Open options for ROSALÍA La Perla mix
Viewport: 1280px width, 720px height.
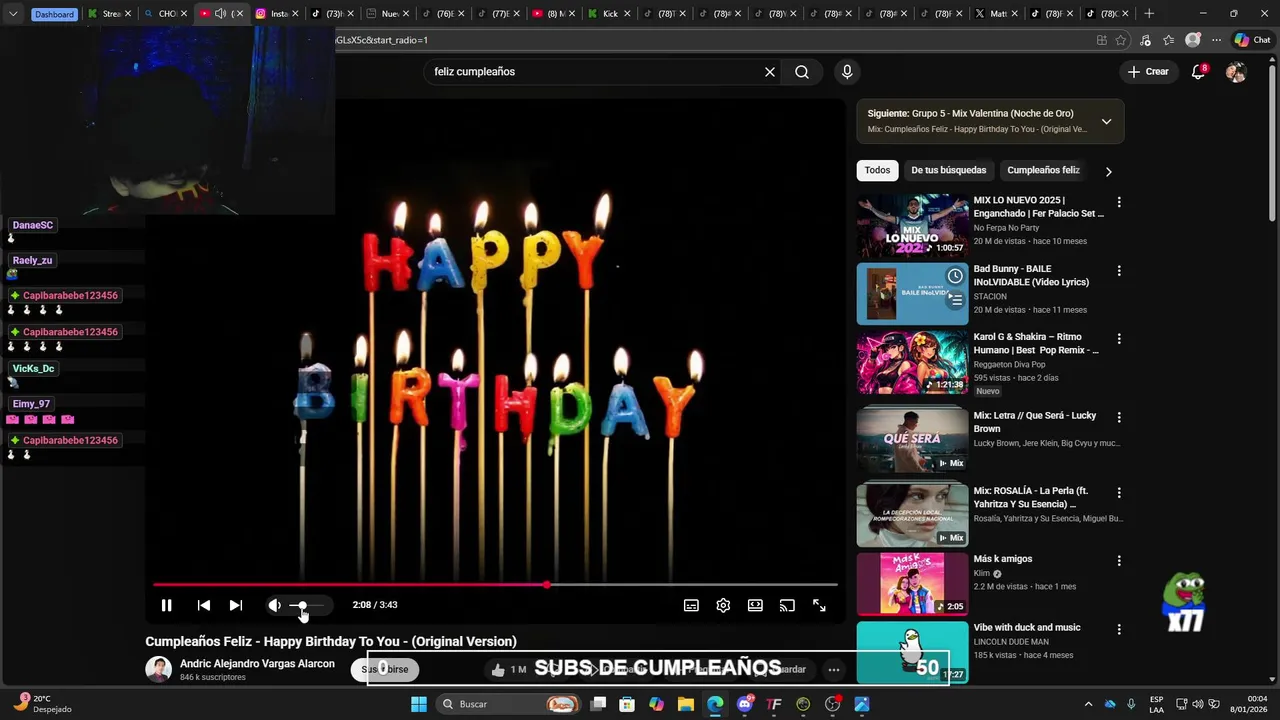[1119, 493]
